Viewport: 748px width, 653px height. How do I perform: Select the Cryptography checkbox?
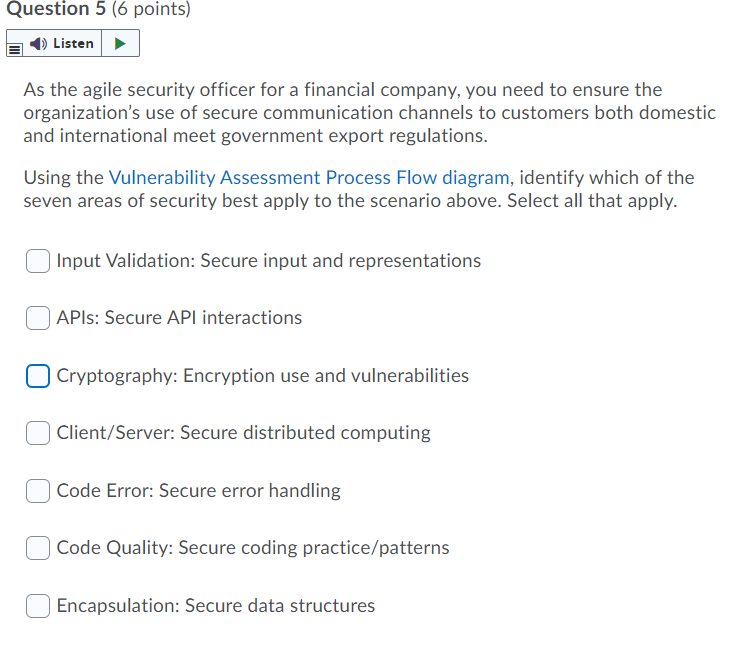[x=38, y=376]
